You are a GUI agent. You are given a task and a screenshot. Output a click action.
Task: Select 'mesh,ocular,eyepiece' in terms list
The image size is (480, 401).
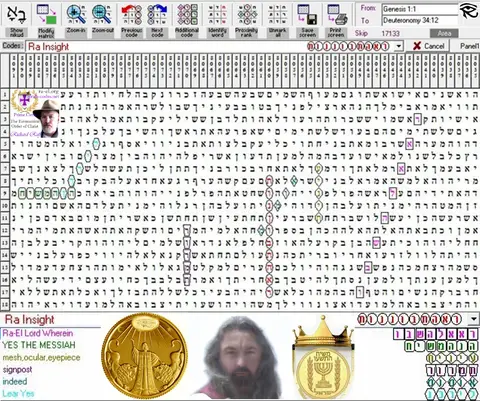point(41,358)
